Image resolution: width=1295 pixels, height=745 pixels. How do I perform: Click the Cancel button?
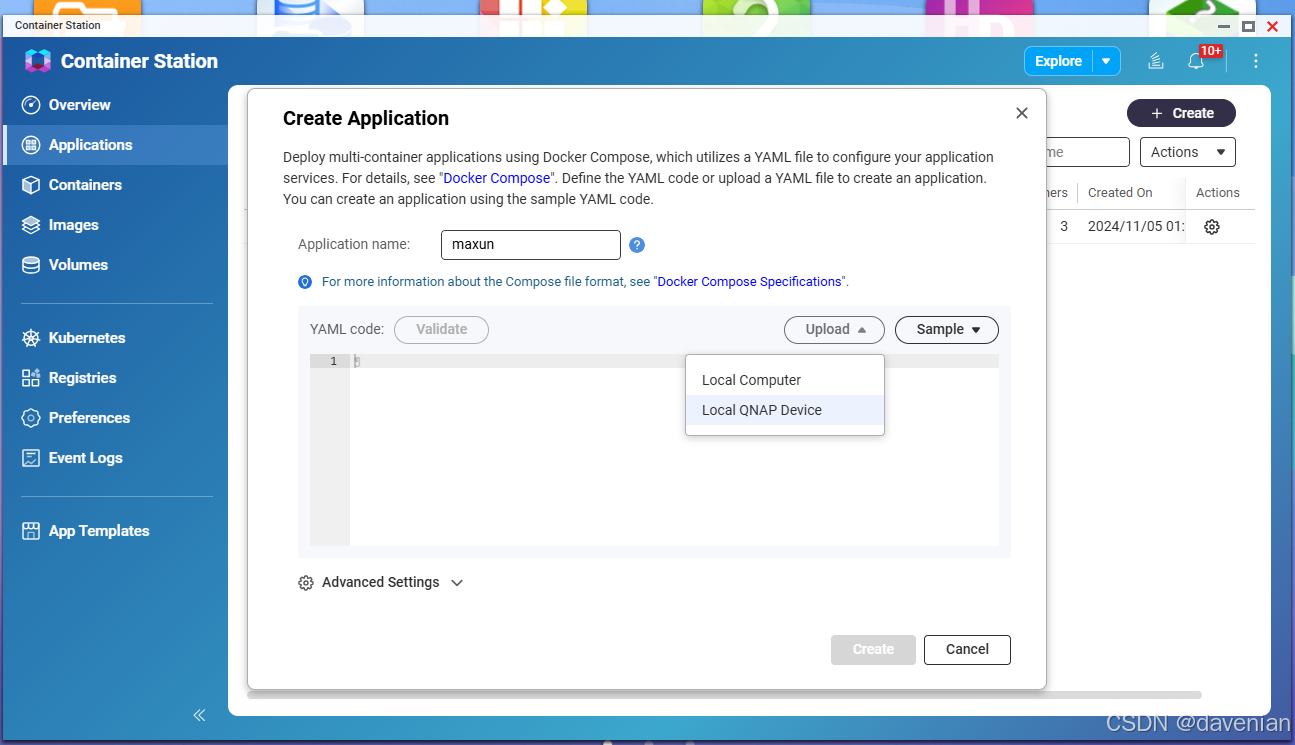point(967,649)
